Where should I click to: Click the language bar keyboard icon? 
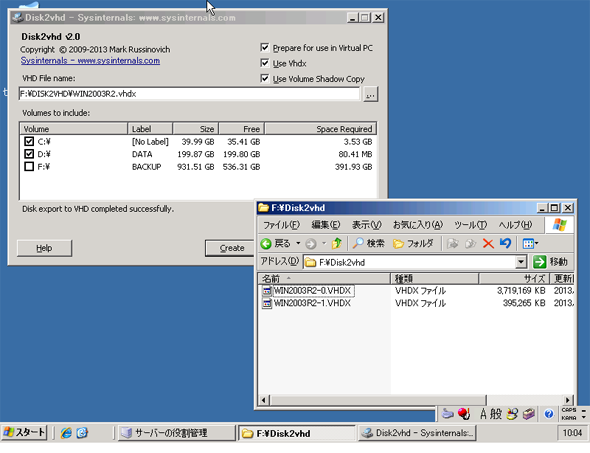(447, 414)
